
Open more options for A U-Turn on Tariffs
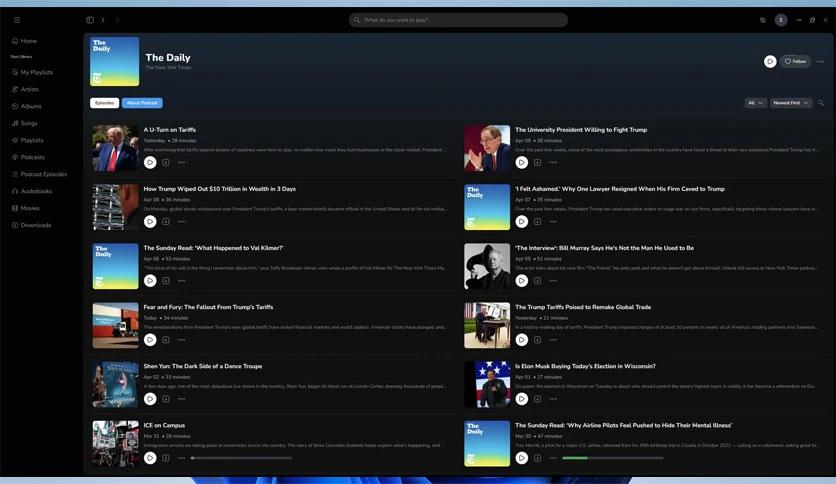(181, 163)
